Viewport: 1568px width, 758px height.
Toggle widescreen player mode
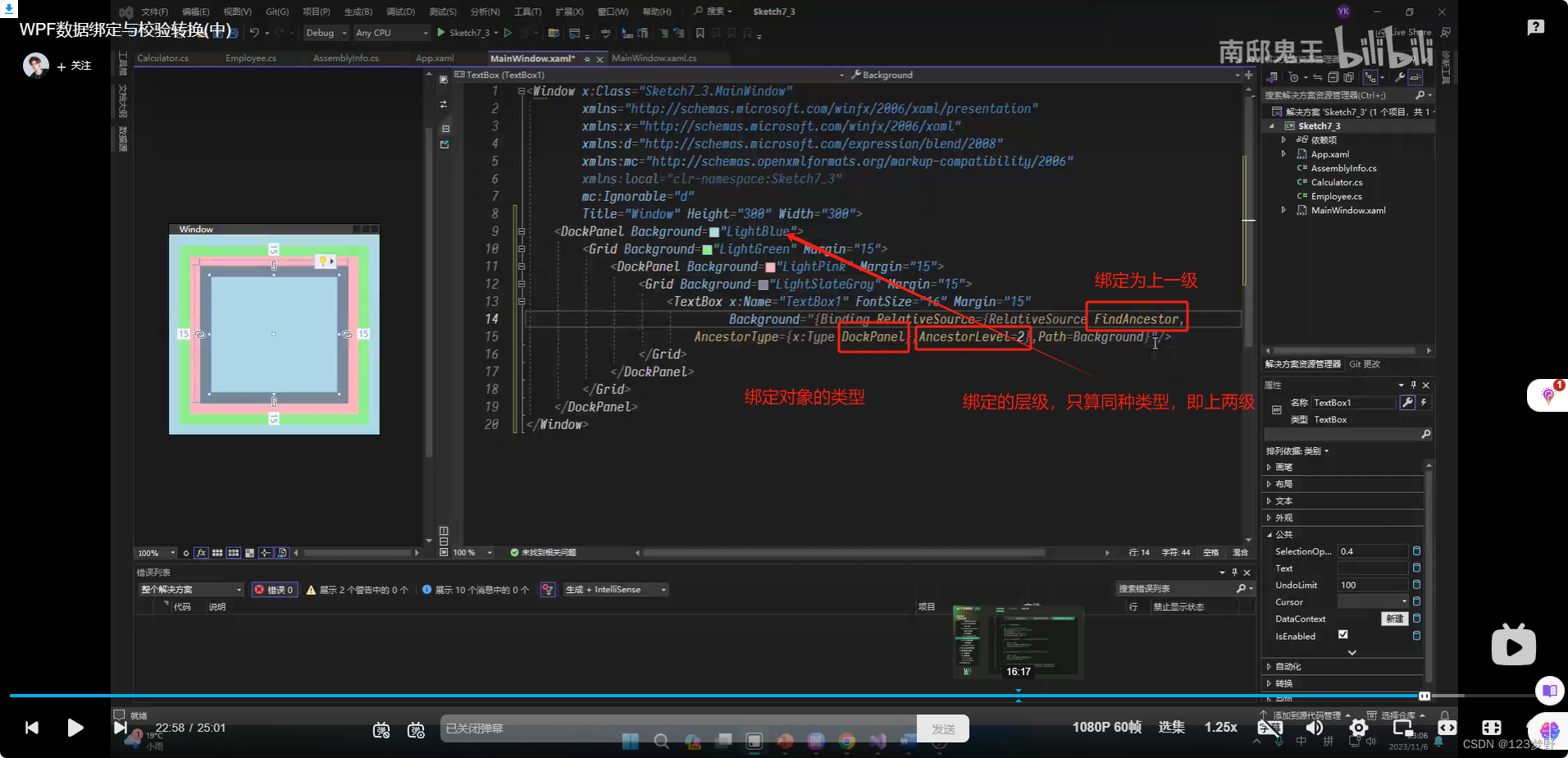(x=1447, y=728)
